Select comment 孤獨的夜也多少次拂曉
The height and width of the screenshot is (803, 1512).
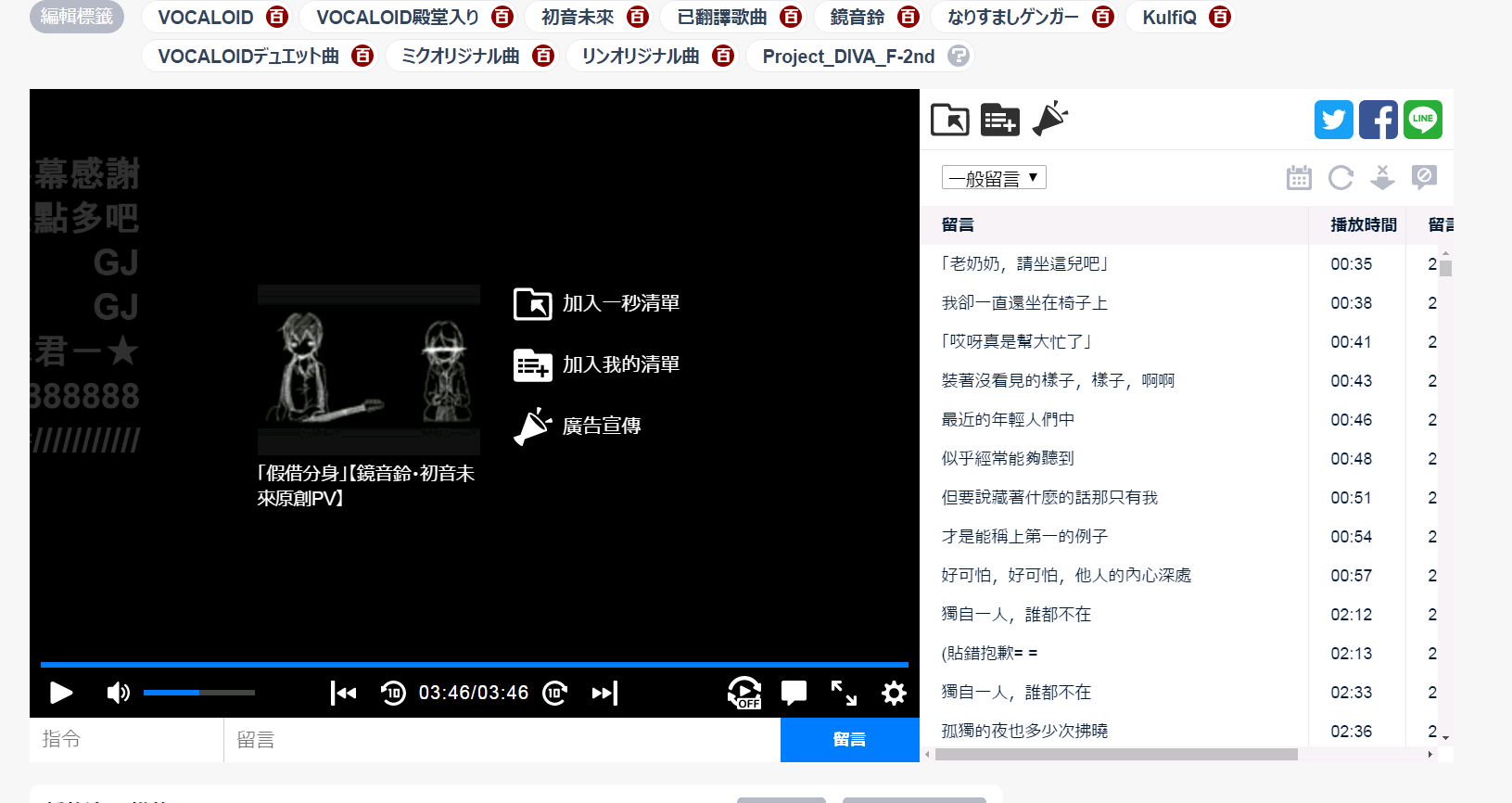tap(1024, 732)
